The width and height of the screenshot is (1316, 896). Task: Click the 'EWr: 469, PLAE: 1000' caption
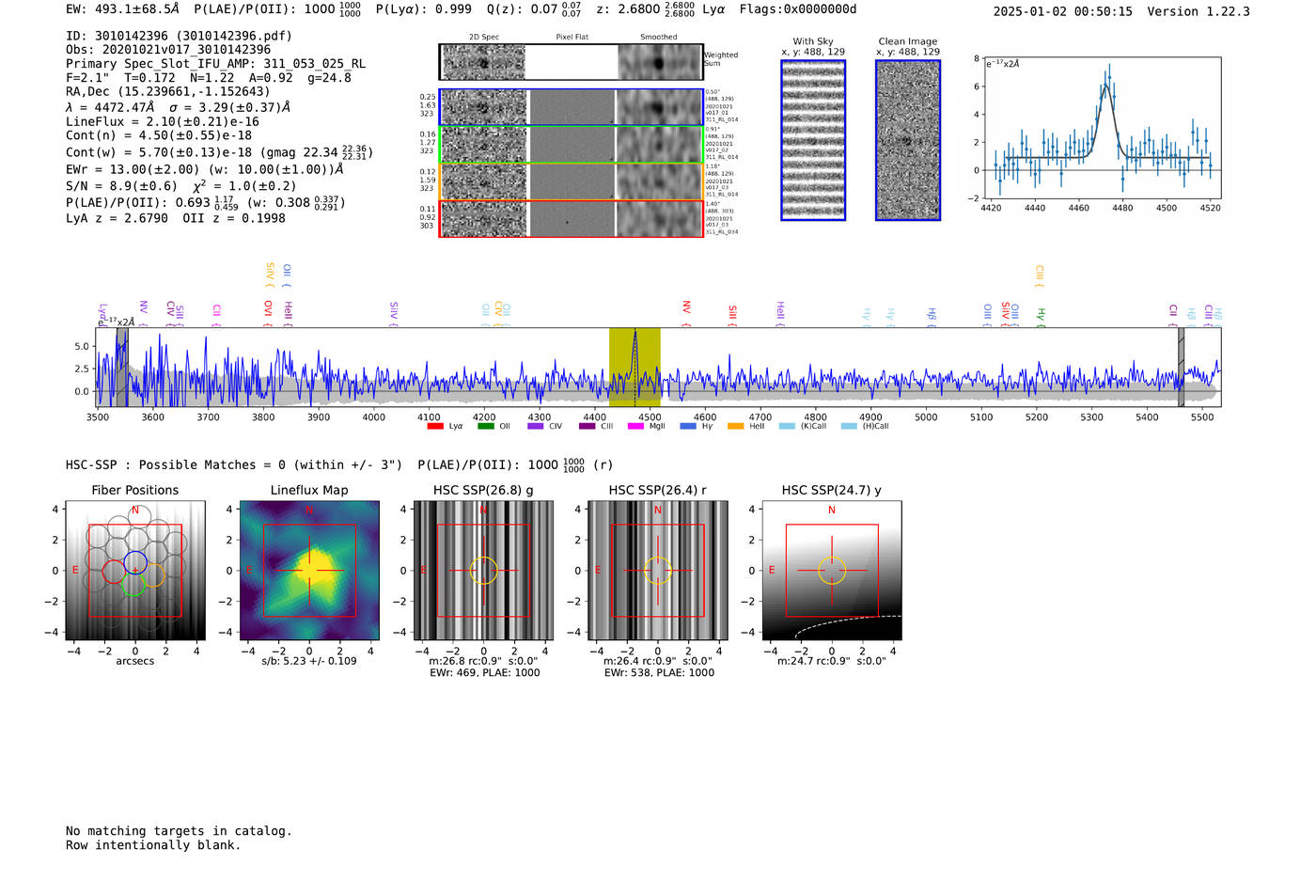(x=484, y=673)
